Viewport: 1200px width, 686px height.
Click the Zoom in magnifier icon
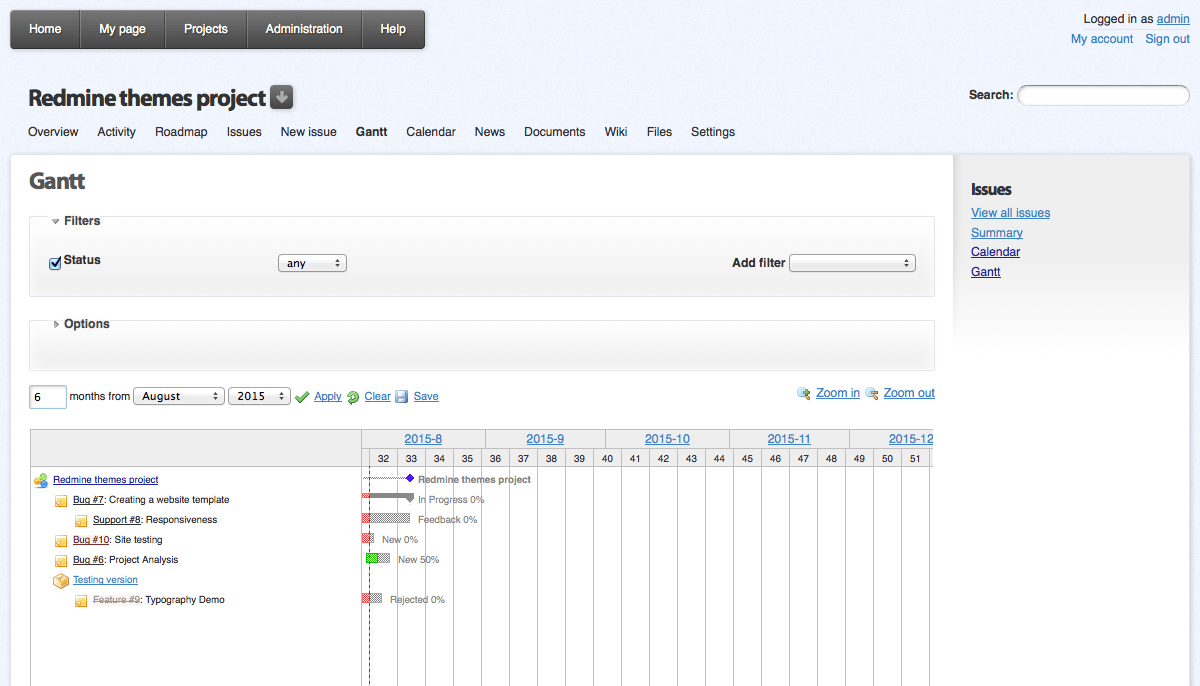click(x=804, y=394)
